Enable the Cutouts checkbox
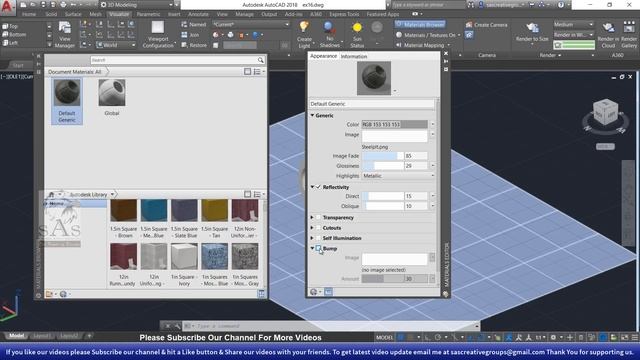 [x=318, y=228]
